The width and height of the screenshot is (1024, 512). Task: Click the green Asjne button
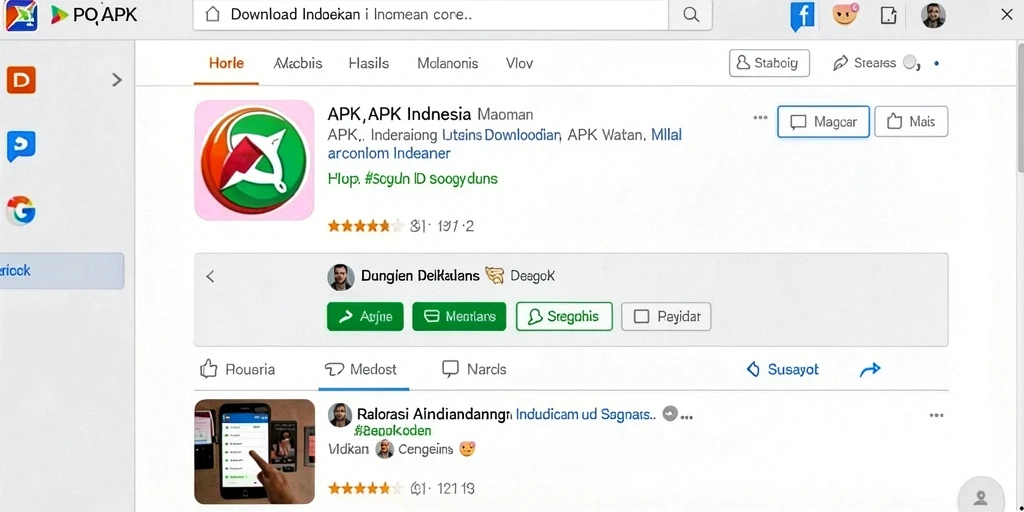[365, 317]
